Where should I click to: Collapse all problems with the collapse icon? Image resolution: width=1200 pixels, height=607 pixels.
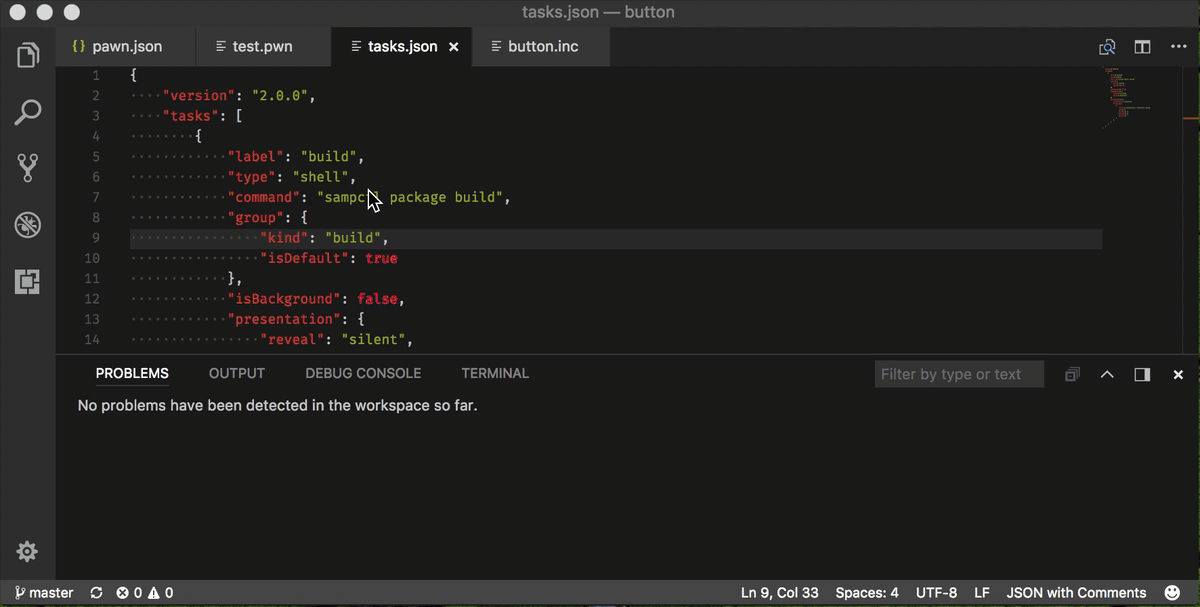click(x=1072, y=374)
